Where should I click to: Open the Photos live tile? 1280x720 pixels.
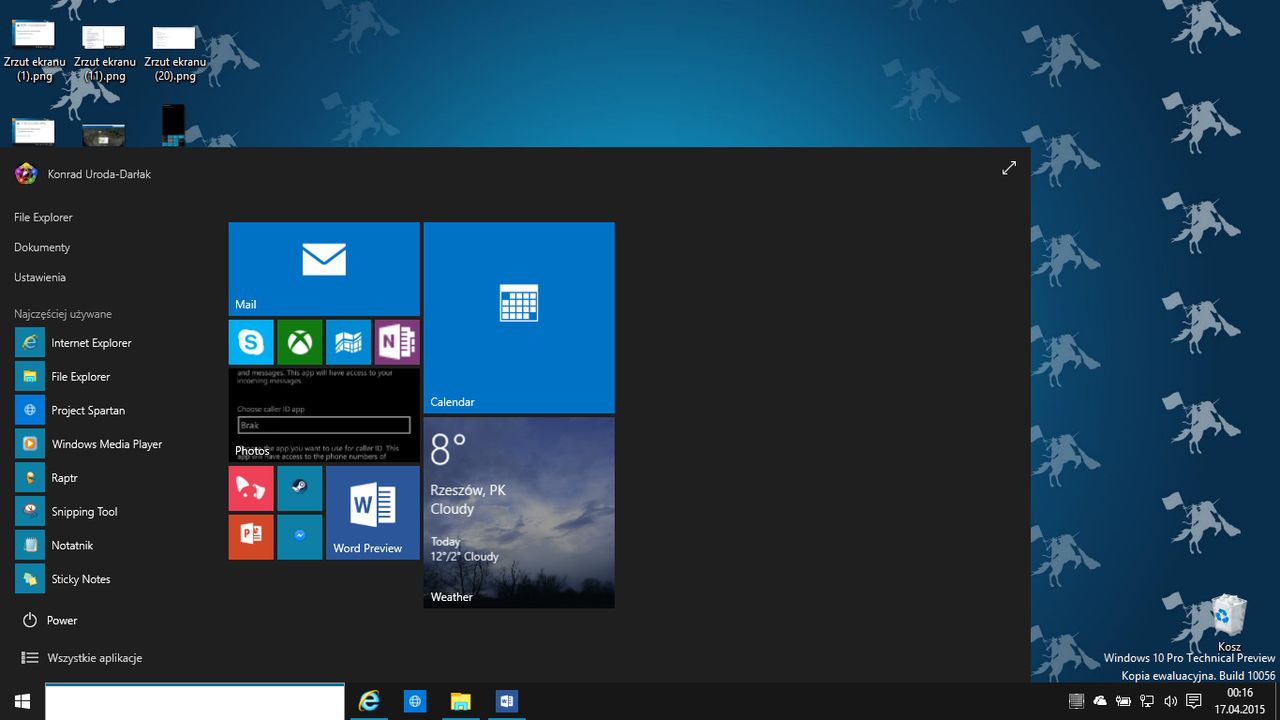324,415
